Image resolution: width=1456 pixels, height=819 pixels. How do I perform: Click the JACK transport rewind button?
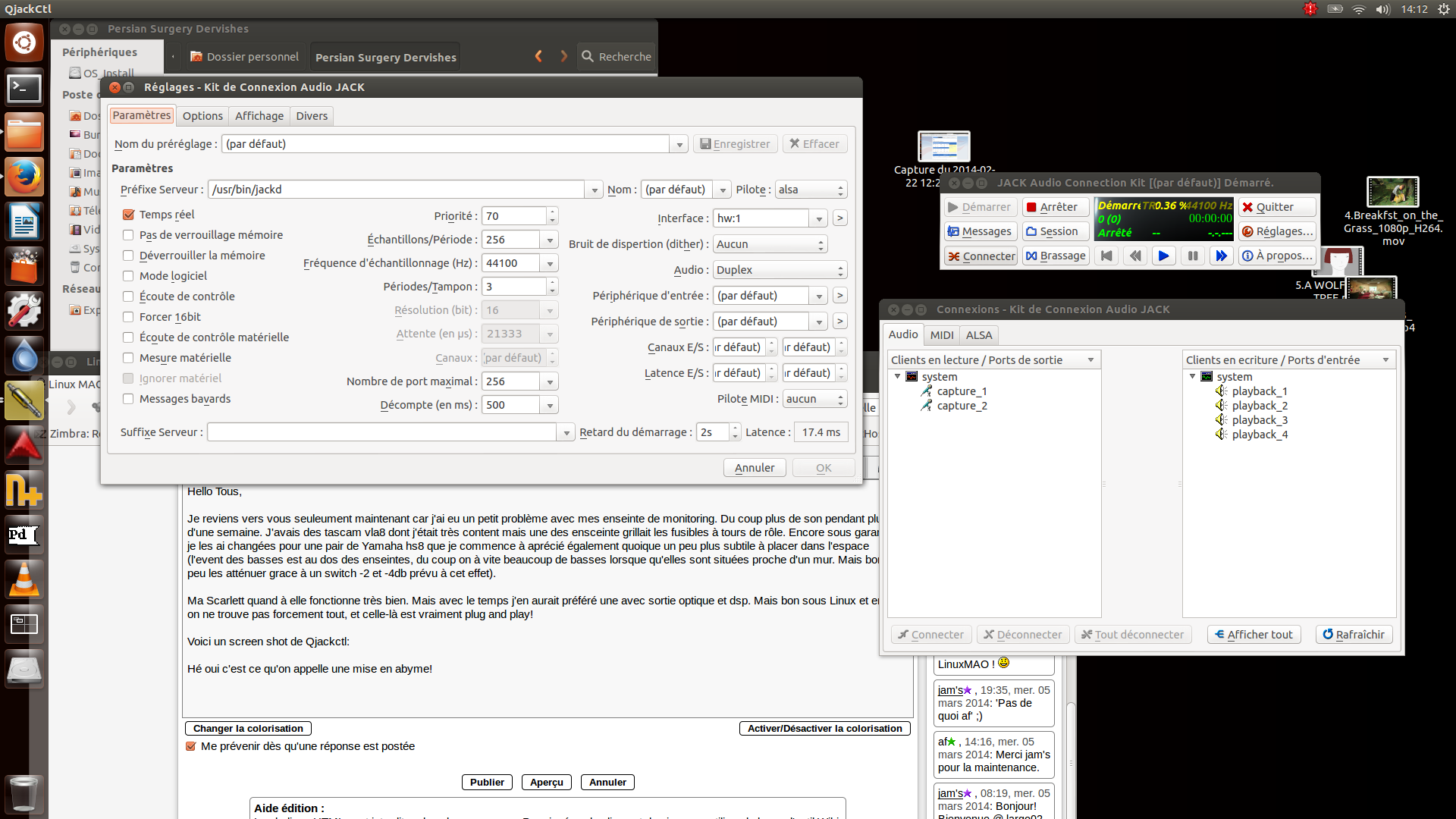pos(1134,256)
